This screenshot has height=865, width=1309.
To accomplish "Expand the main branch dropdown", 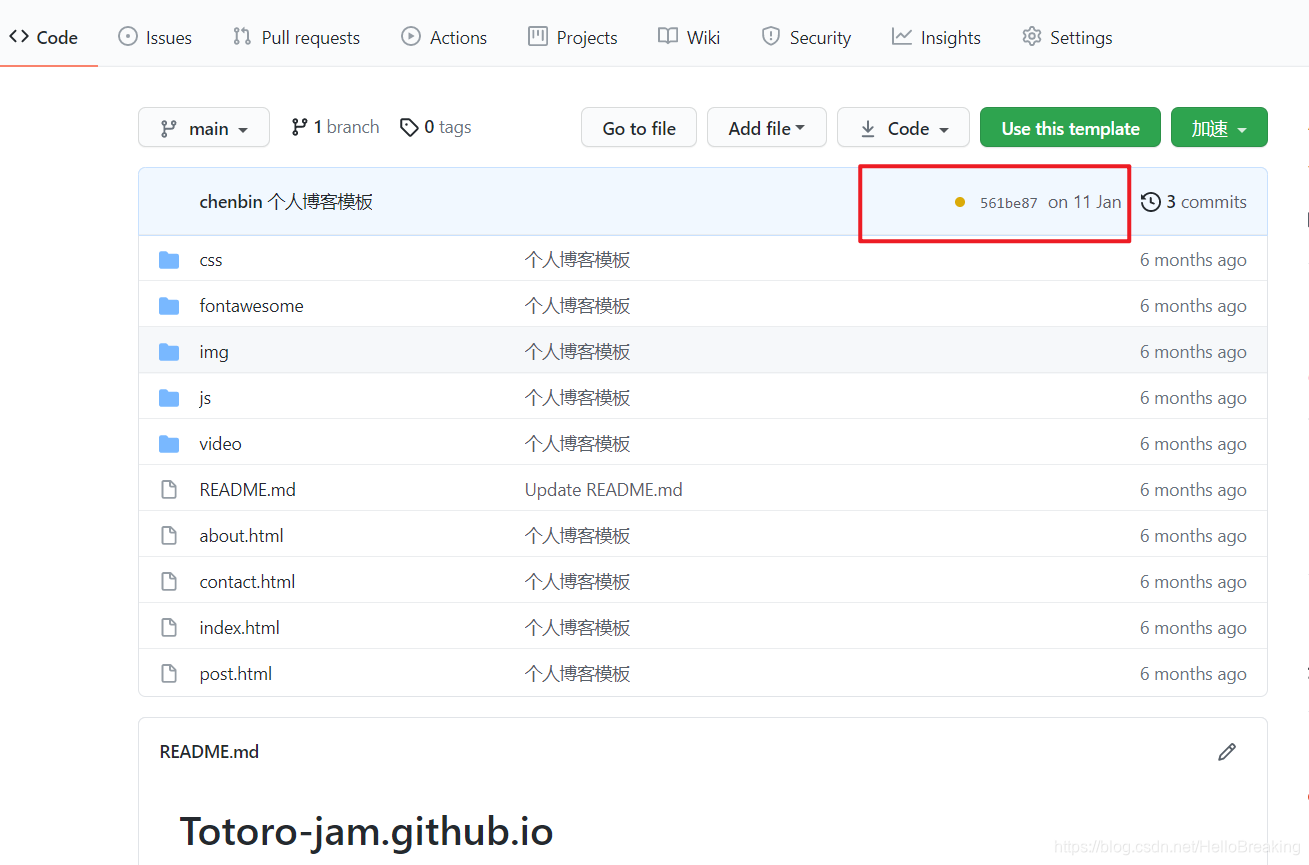I will (204, 127).
